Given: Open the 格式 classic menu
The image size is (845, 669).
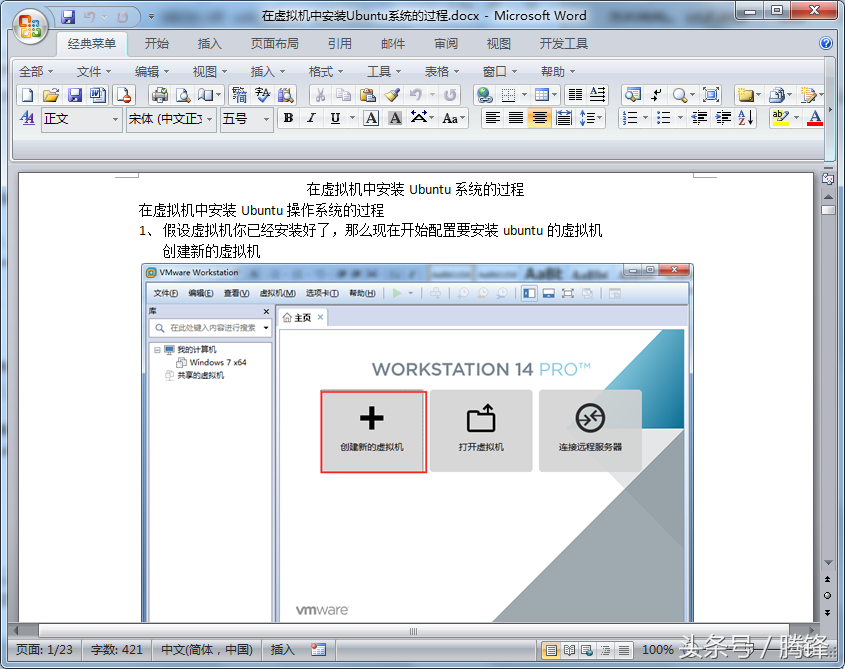Looking at the screenshot, I should click(325, 71).
